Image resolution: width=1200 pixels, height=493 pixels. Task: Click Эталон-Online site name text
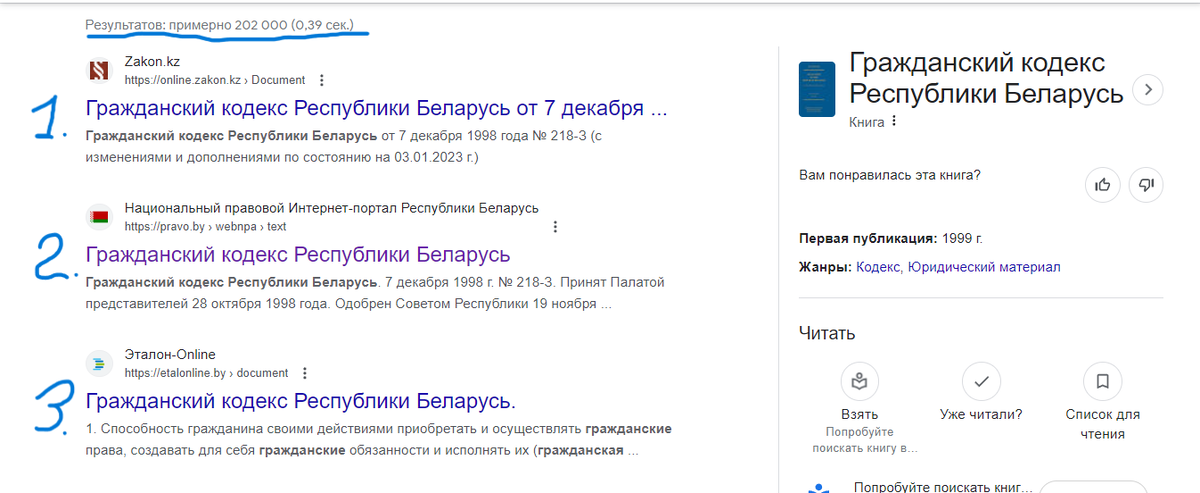170,354
